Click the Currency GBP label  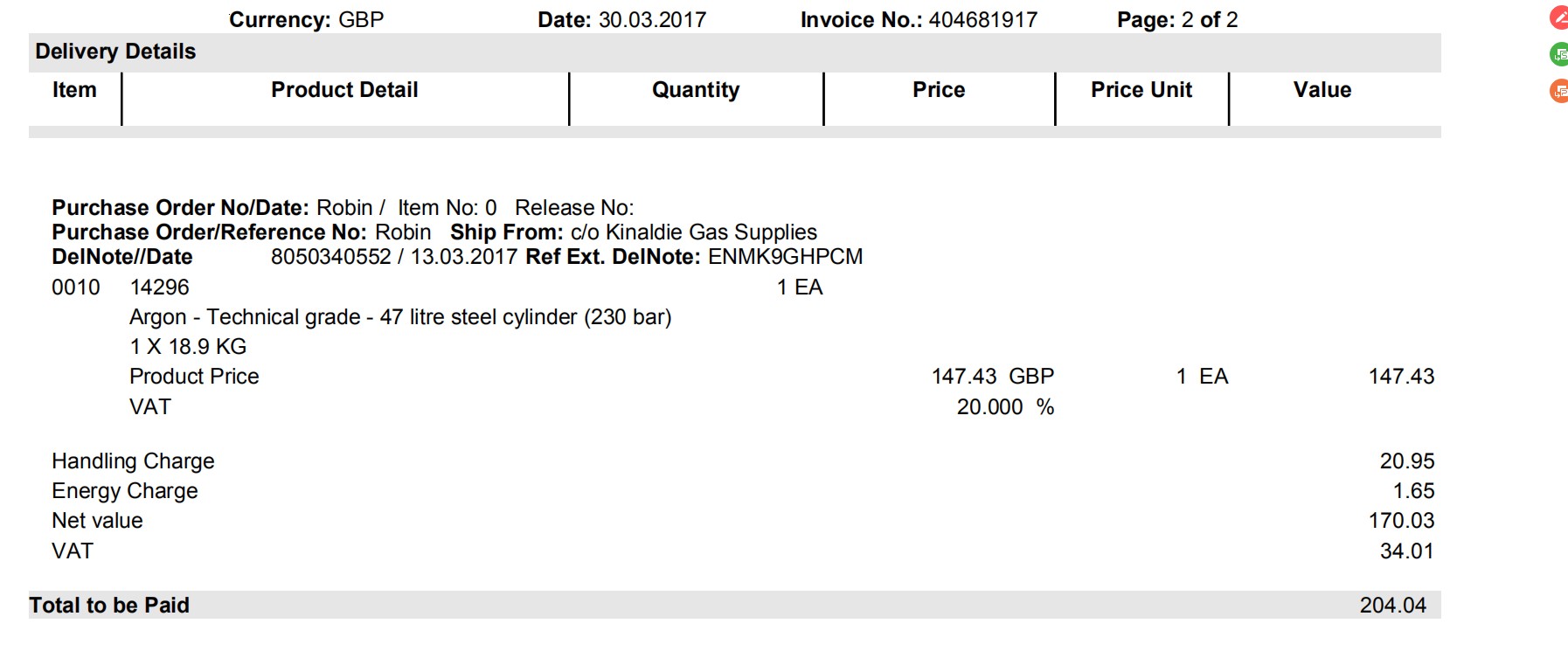[306, 20]
